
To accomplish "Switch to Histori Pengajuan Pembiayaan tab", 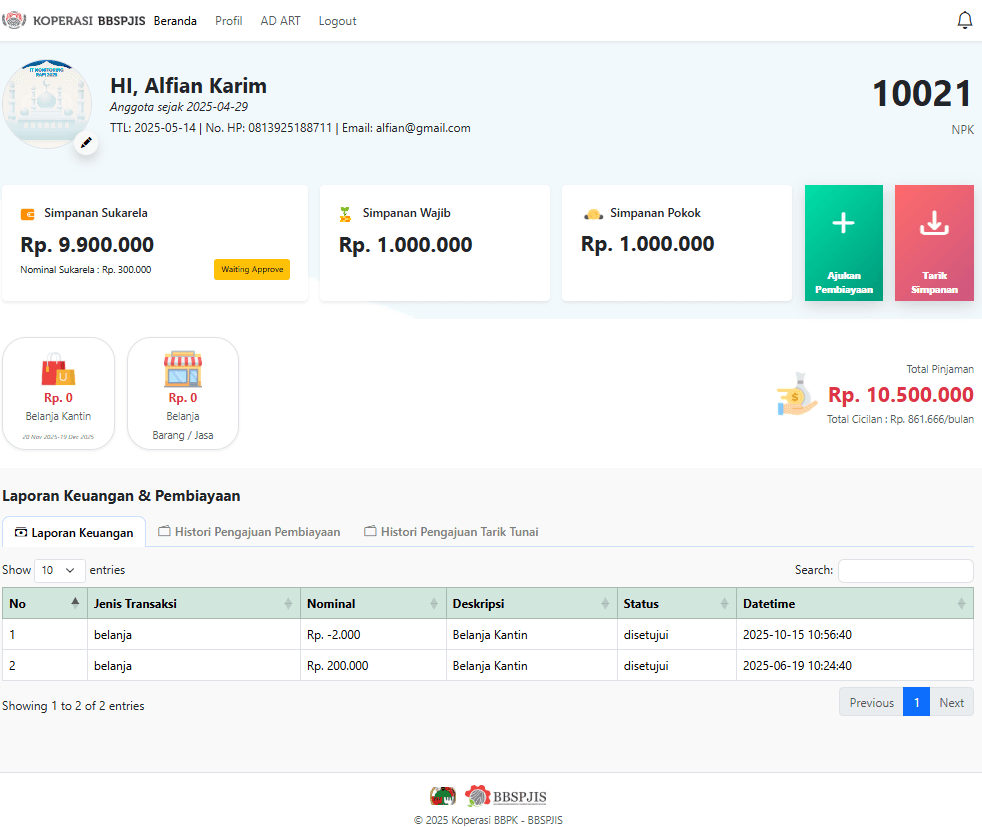I will pos(249,532).
